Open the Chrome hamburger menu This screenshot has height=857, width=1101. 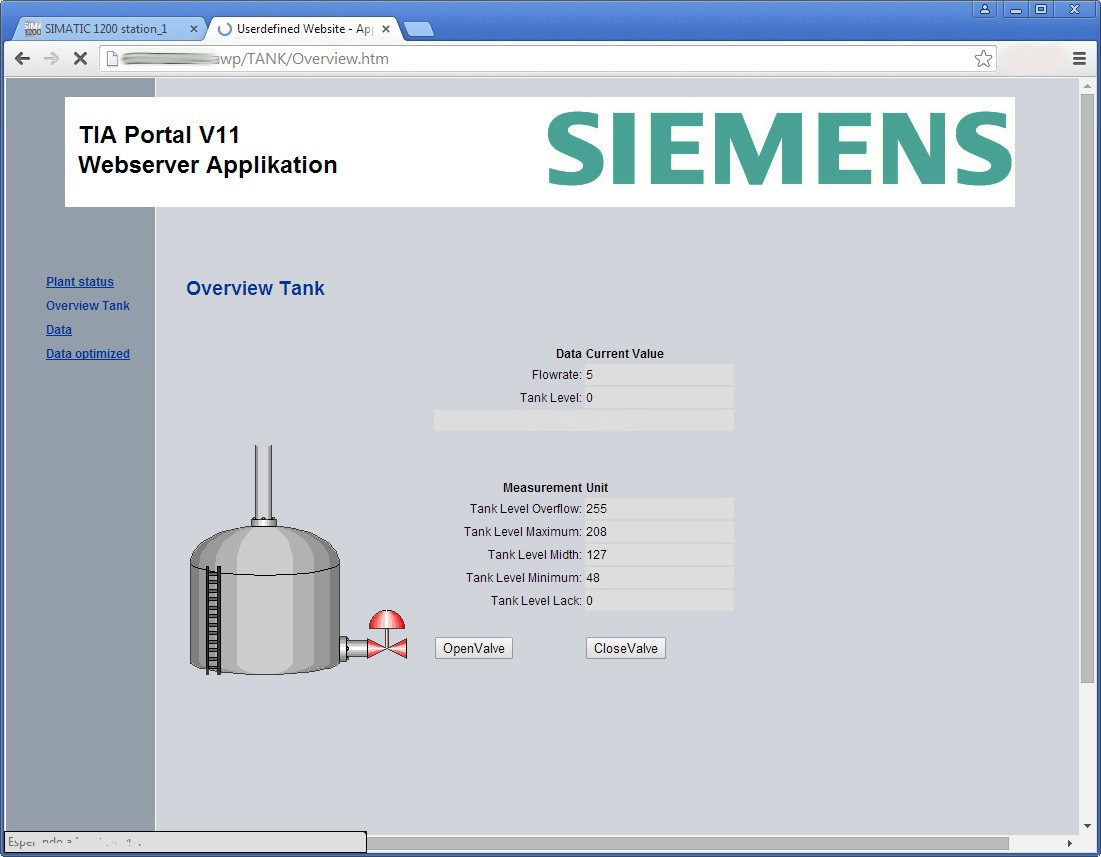coord(1079,59)
